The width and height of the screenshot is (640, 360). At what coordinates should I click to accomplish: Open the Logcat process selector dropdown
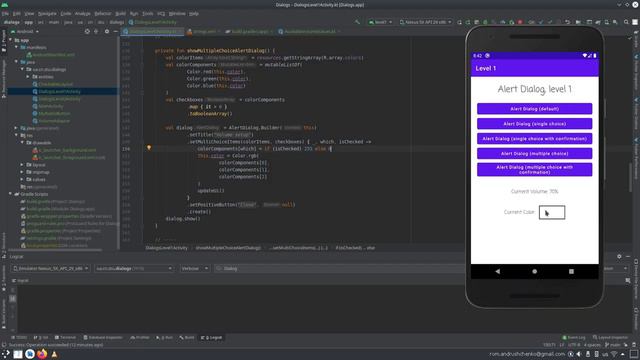click(134, 268)
